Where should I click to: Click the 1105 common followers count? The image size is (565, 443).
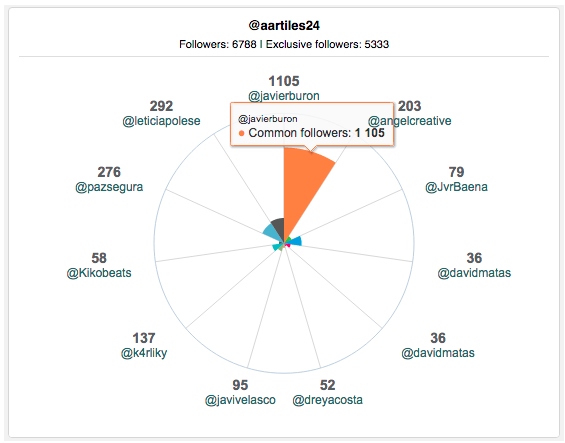pyautogui.click(x=284, y=81)
